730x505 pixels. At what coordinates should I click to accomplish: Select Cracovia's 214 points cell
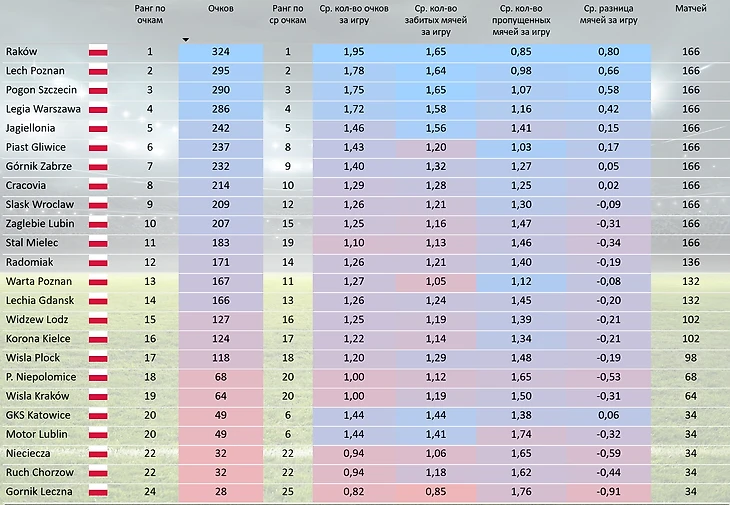coord(220,185)
